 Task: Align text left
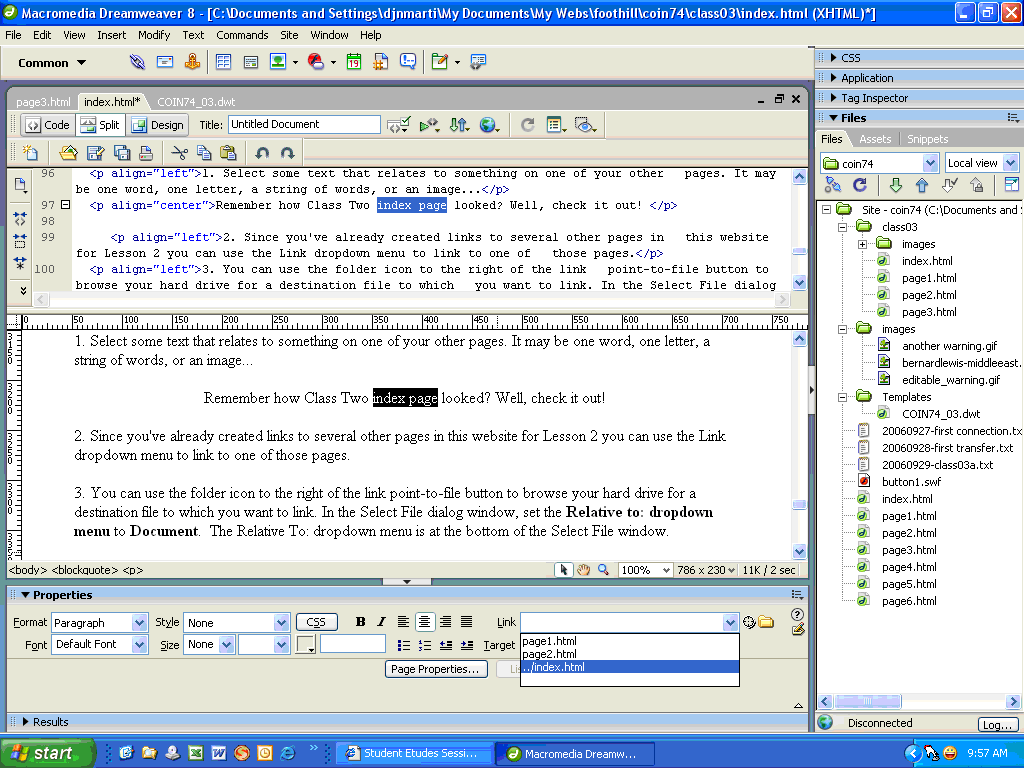tap(404, 622)
